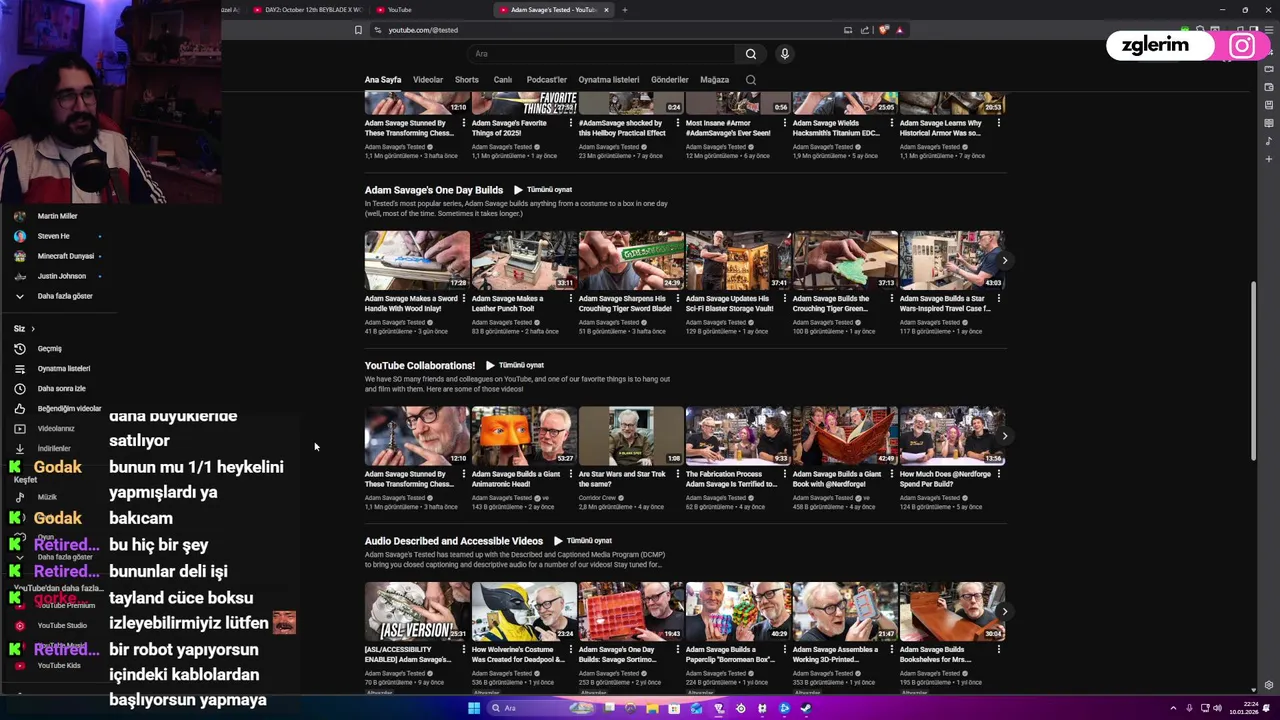Expand the Siz section chevron
The image size is (1280, 720).
click(32, 329)
